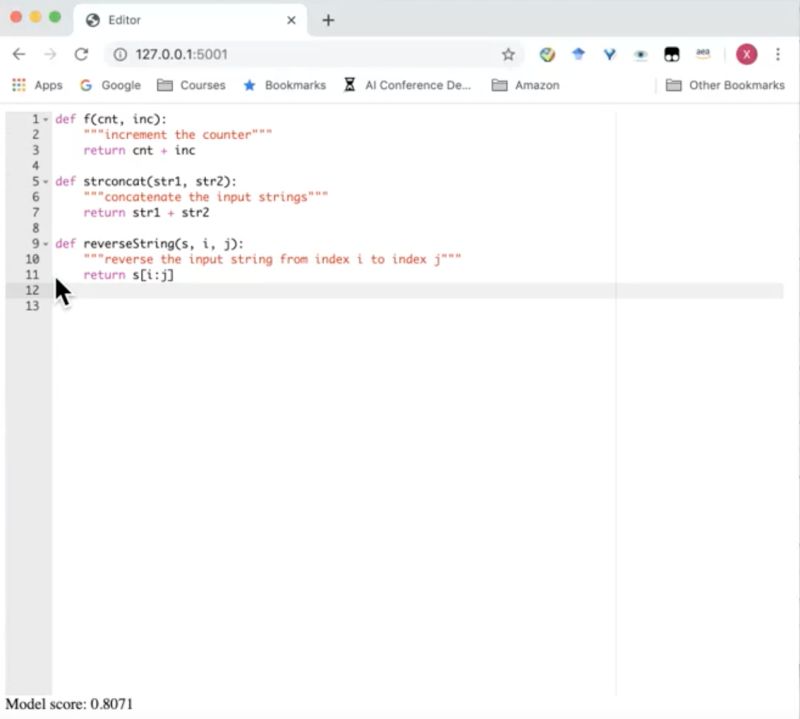The width and height of the screenshot is (800, 719).
Task: Click the line 'return s[i:j]'
Action: pos(129,275)
